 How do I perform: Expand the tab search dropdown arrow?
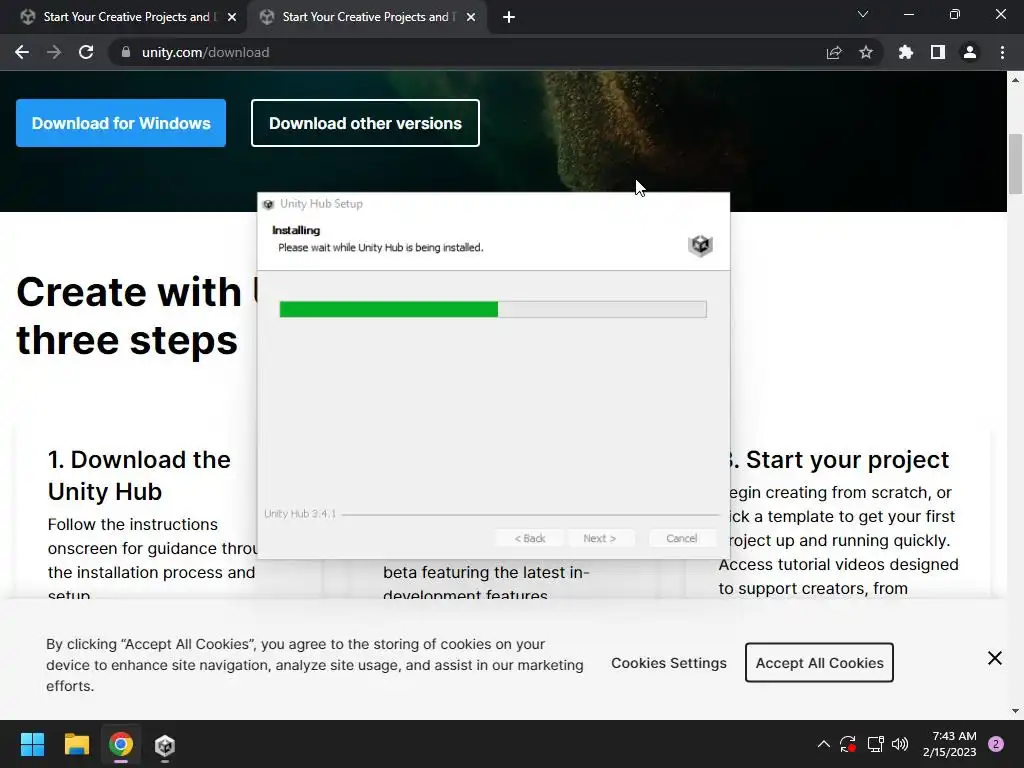(863, 14)
